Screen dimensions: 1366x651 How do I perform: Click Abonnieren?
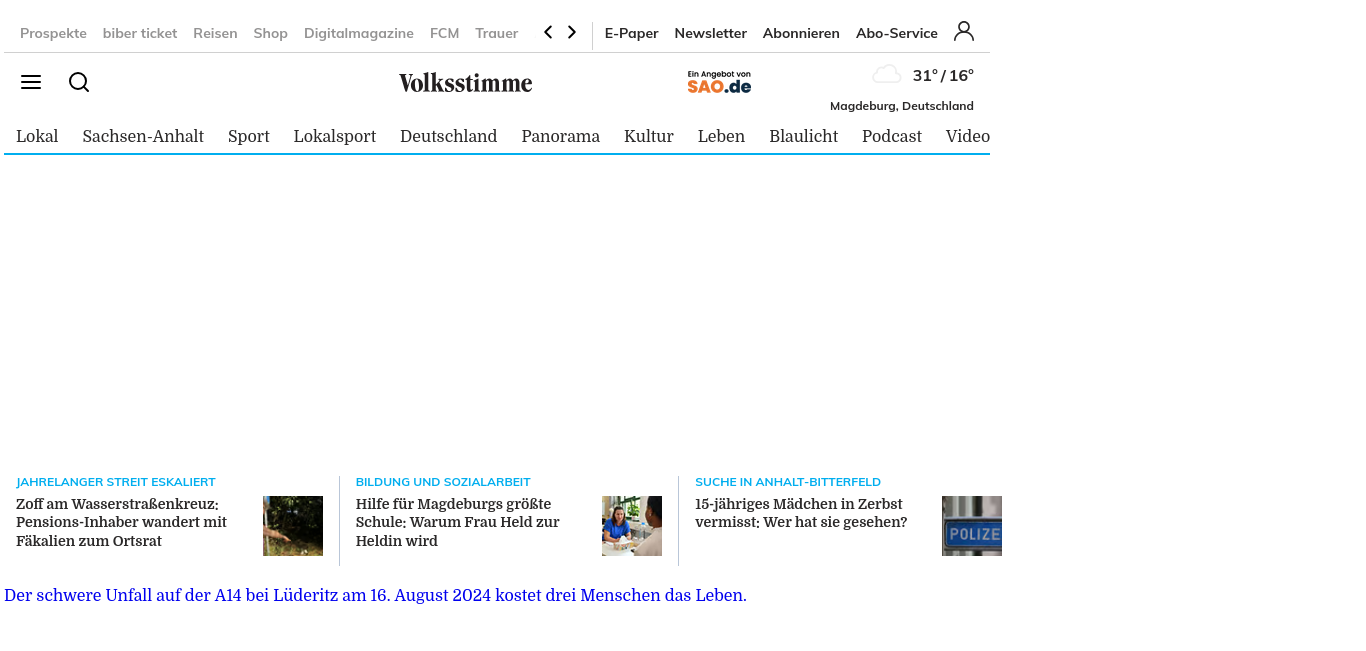click(801, 33)
